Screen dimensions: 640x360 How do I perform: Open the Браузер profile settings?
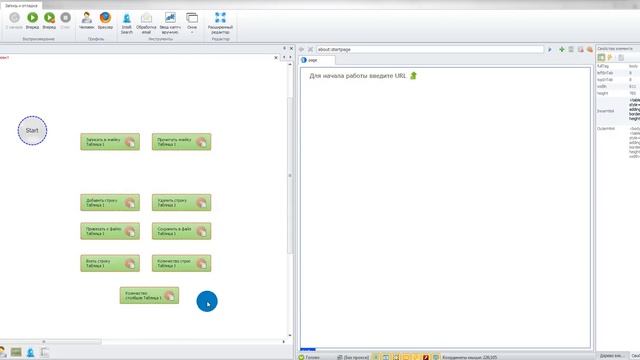(105, 20)
